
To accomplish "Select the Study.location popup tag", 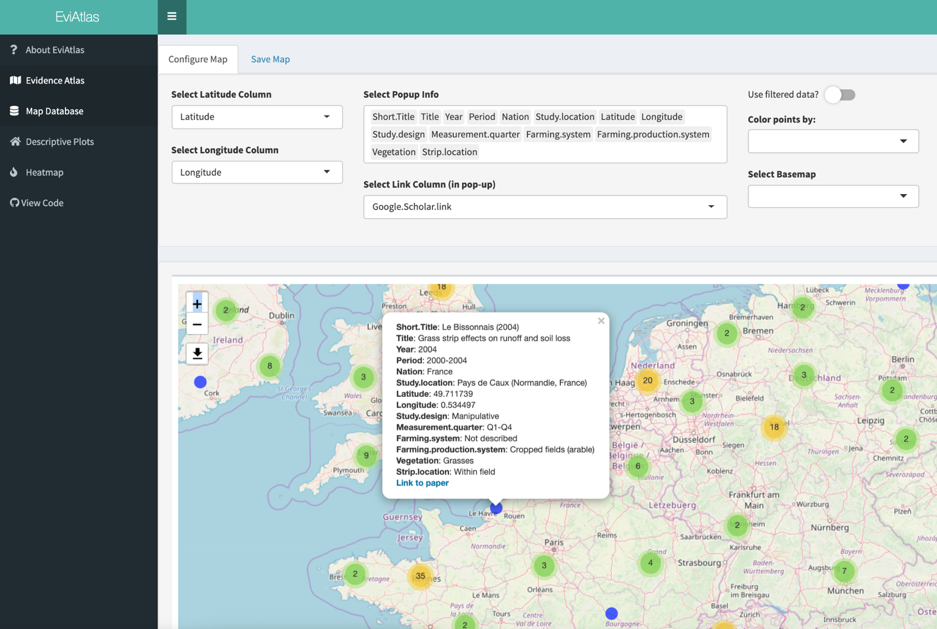I will (565, 116).
